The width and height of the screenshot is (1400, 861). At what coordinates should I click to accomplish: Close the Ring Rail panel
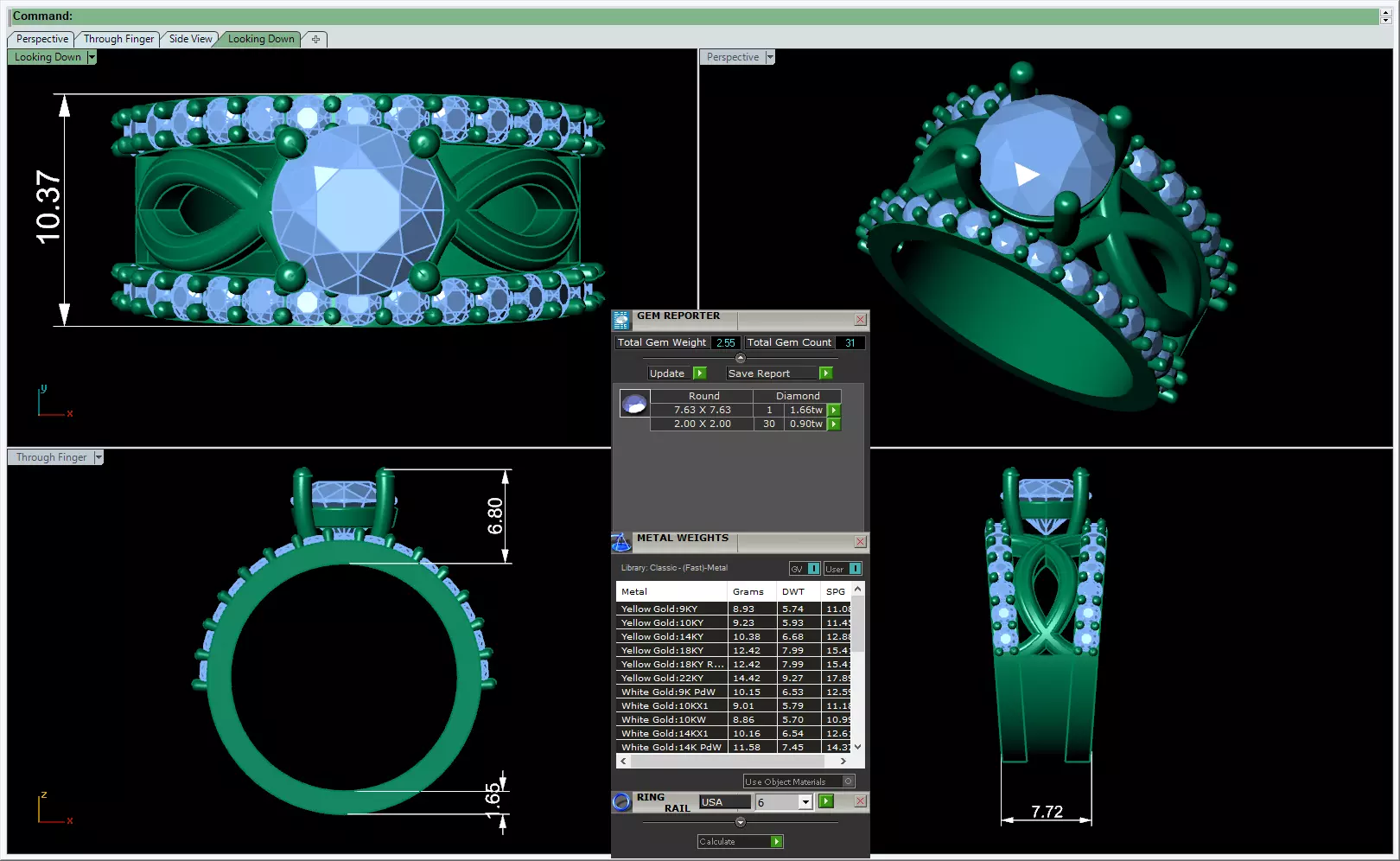pyautogui.click(x=860, y=801)
